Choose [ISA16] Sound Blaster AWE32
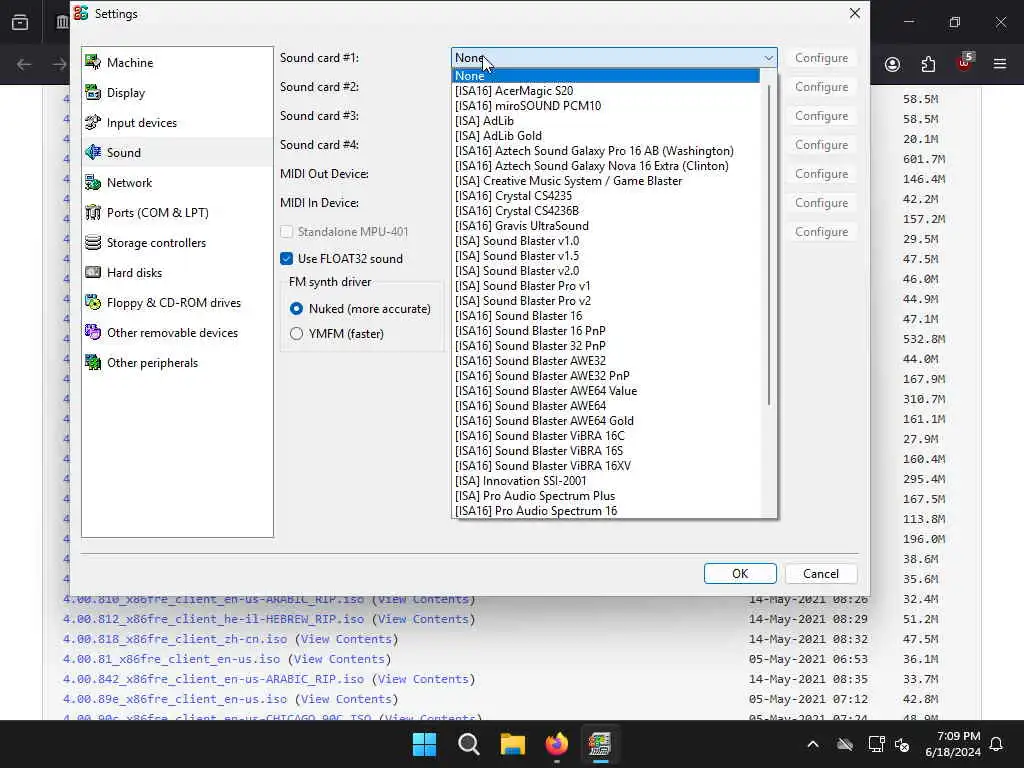 606,361
